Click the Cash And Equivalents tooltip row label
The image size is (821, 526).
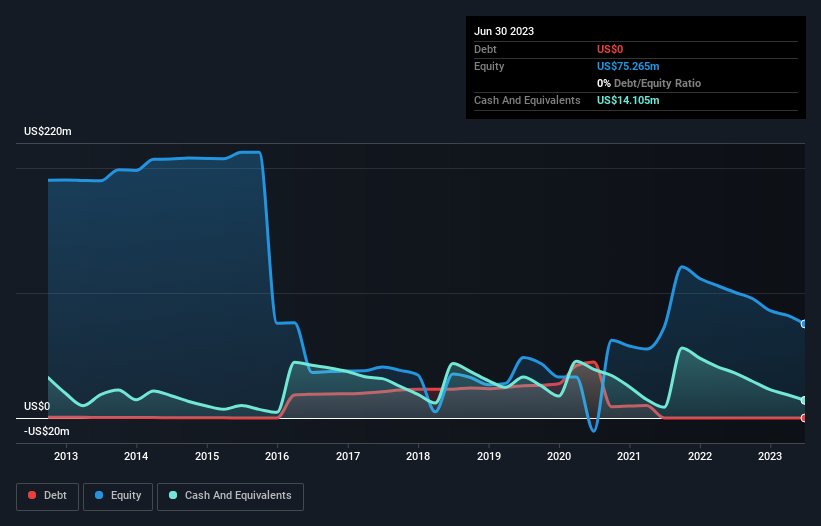coord(527,100)
